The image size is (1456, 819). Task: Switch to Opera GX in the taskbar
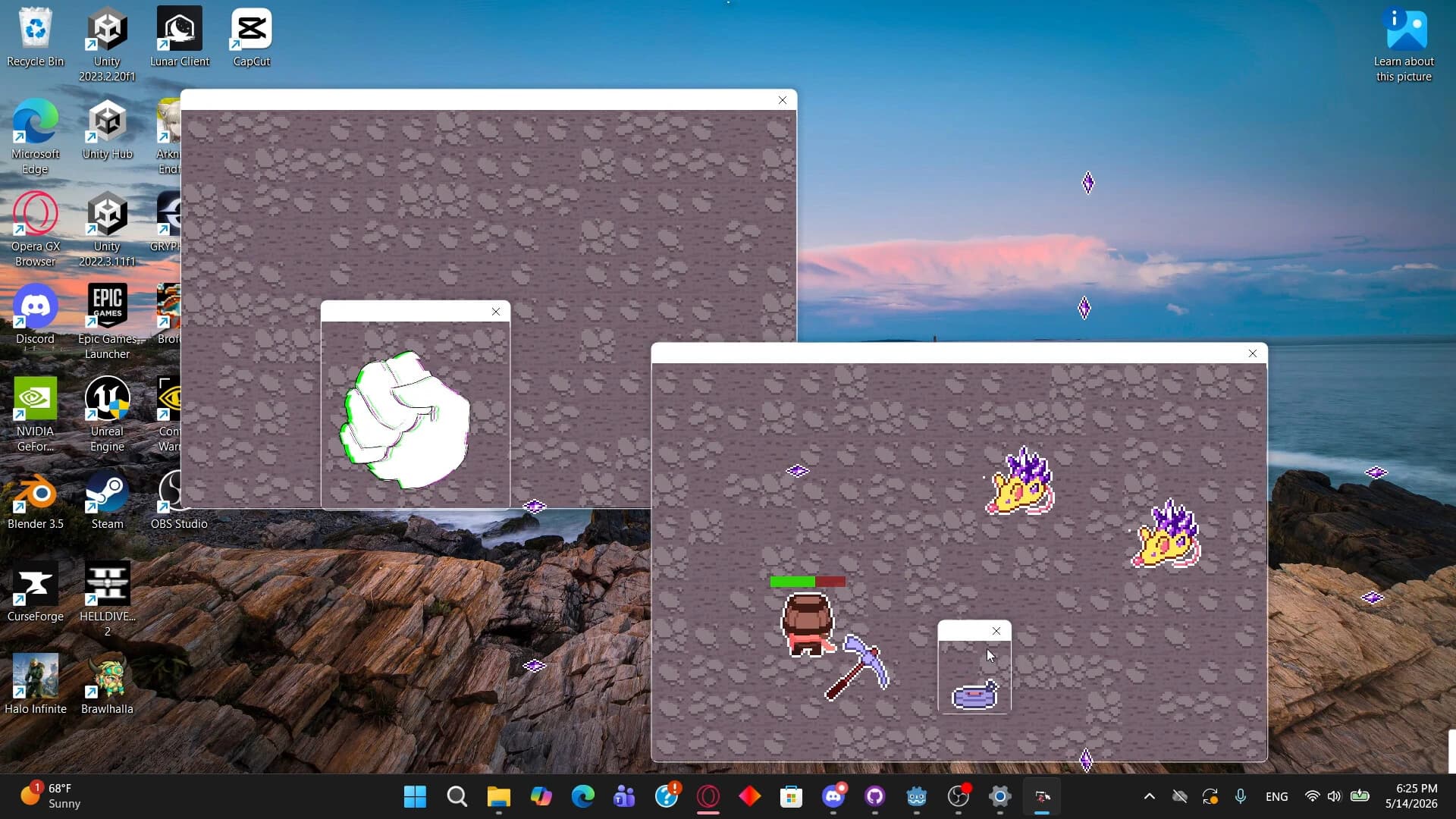point(708,796)
